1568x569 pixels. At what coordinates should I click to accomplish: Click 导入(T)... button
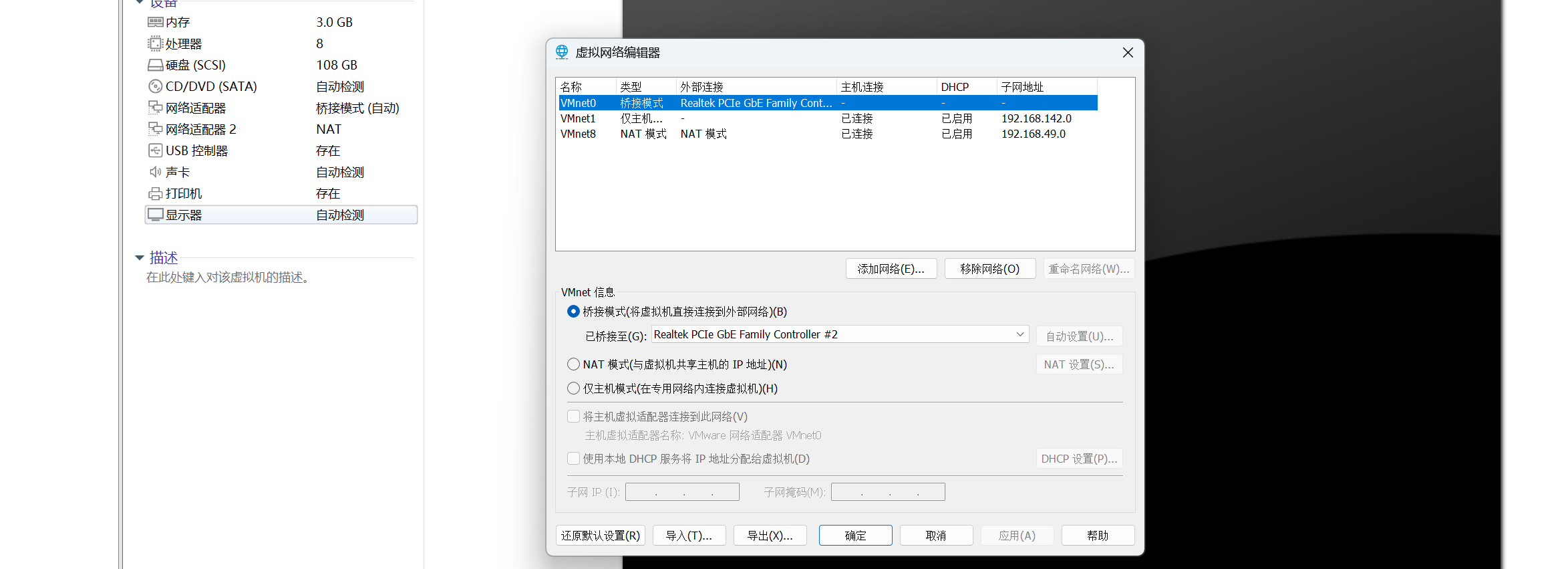click(x=689, y=536)
